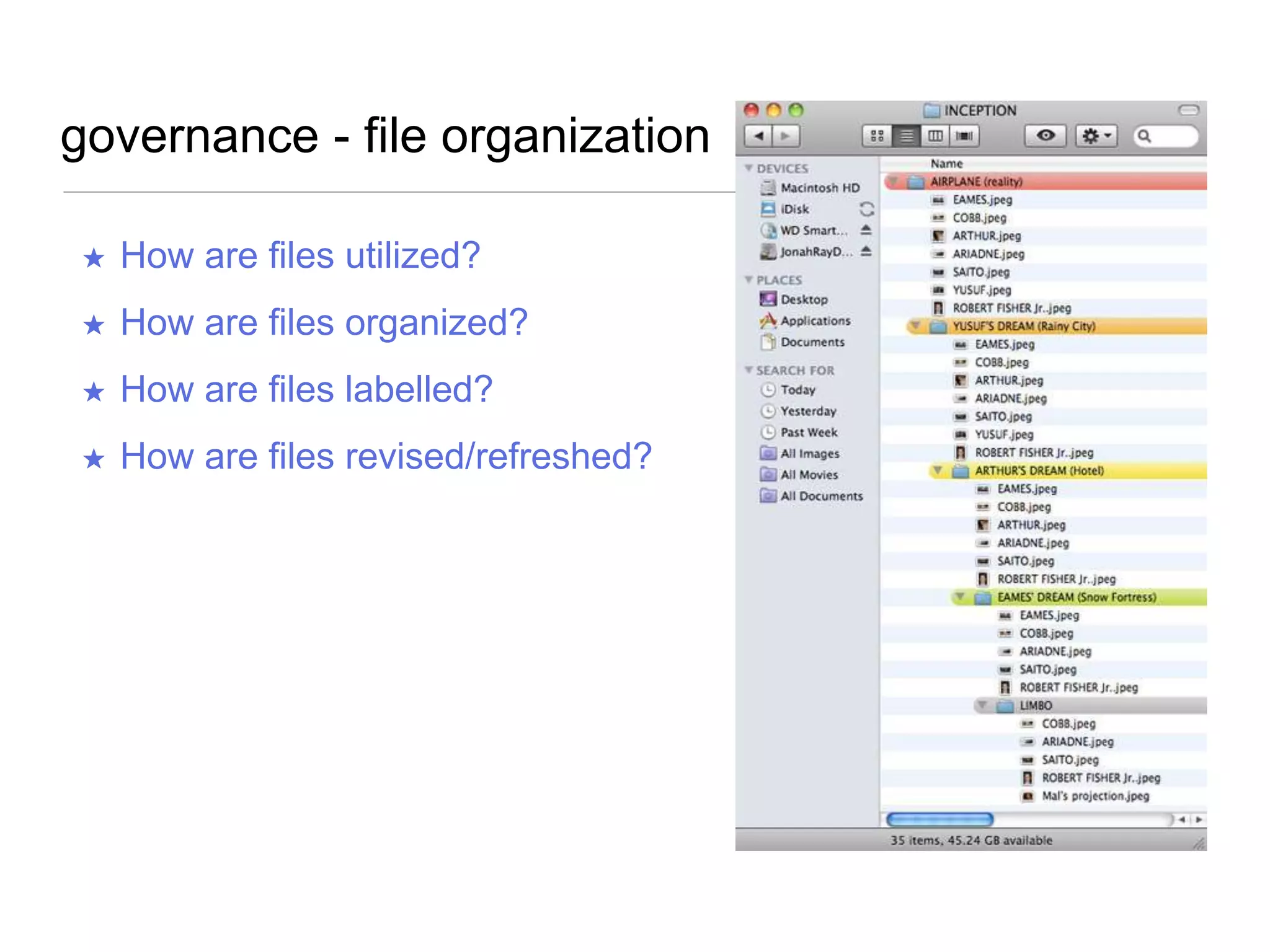The height and width of the screenshot is (952, 1270).
Task: Click the scroll right arrow
Action: tap(1198, 819)
